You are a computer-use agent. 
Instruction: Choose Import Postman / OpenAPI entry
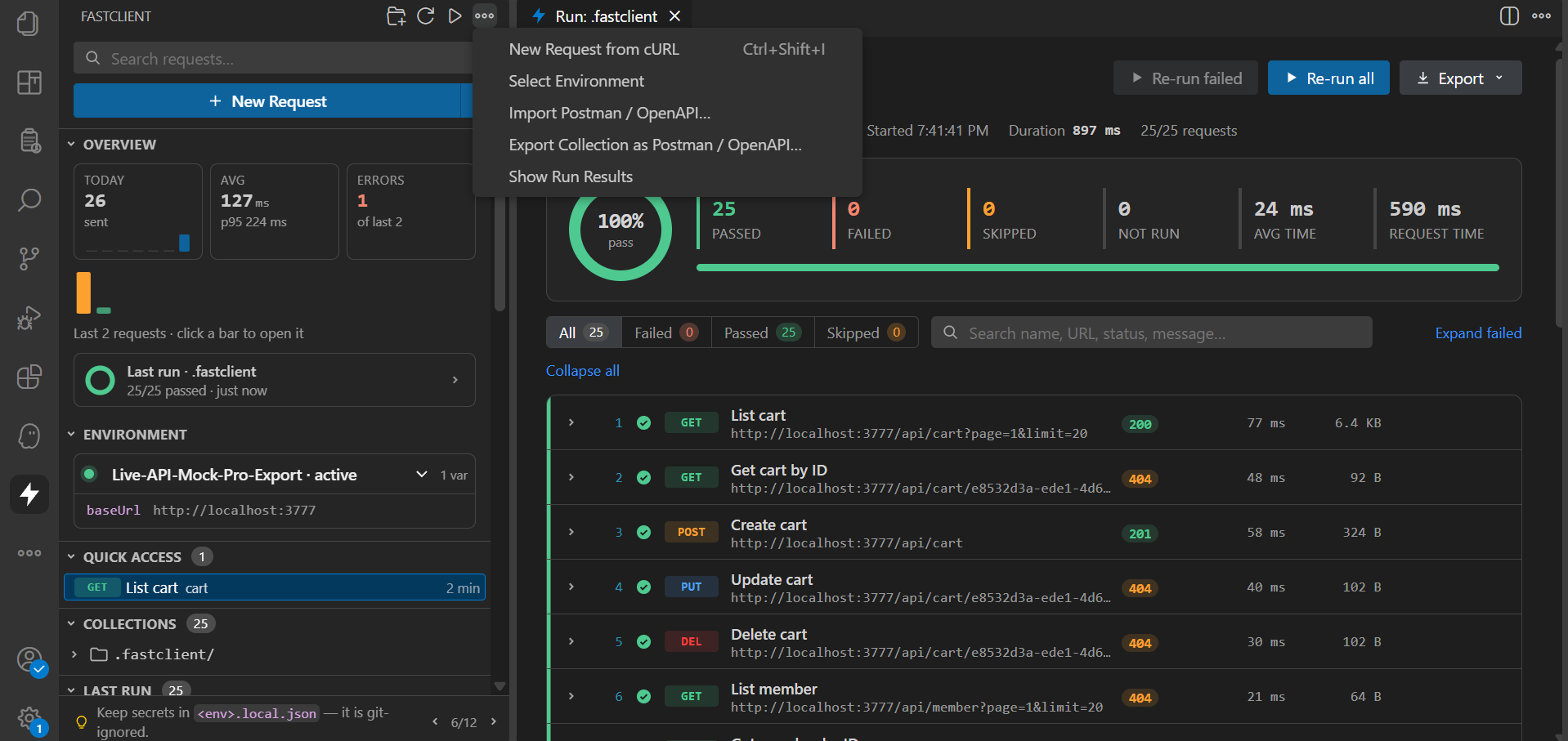tap(667, 113)
